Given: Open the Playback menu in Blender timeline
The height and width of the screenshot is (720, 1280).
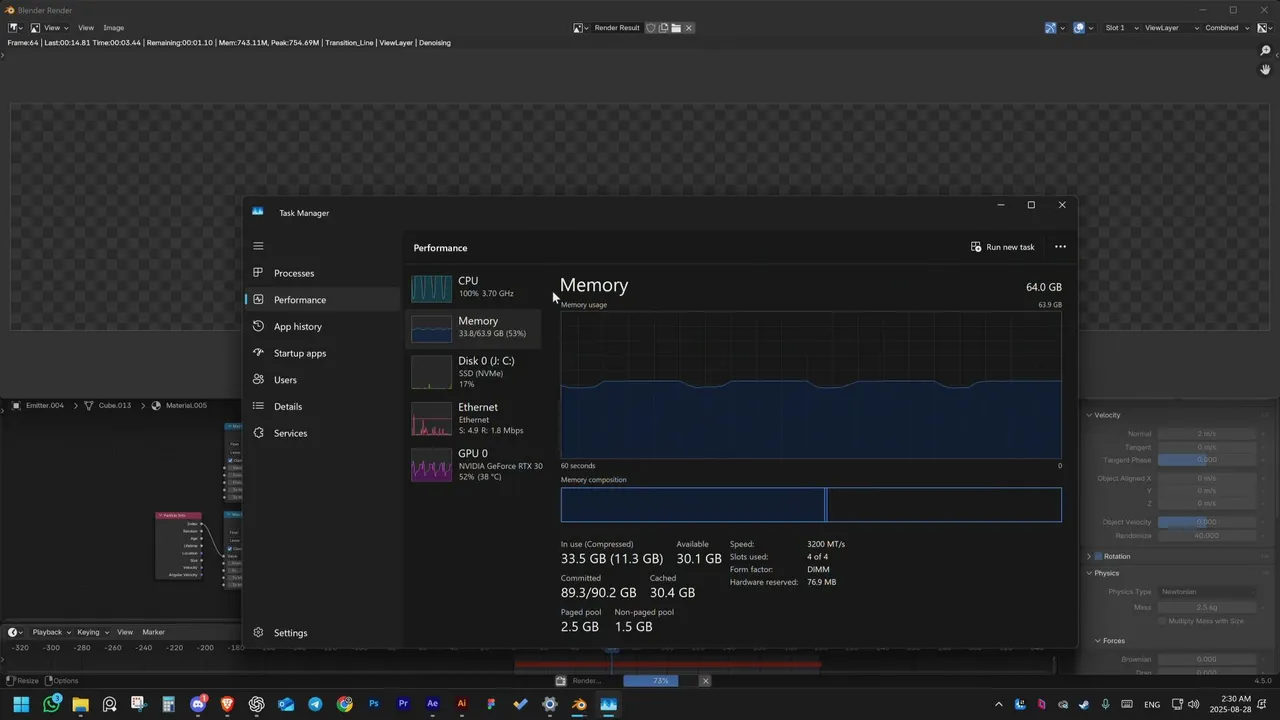Looking at the screenshot, I should [50, 632].
